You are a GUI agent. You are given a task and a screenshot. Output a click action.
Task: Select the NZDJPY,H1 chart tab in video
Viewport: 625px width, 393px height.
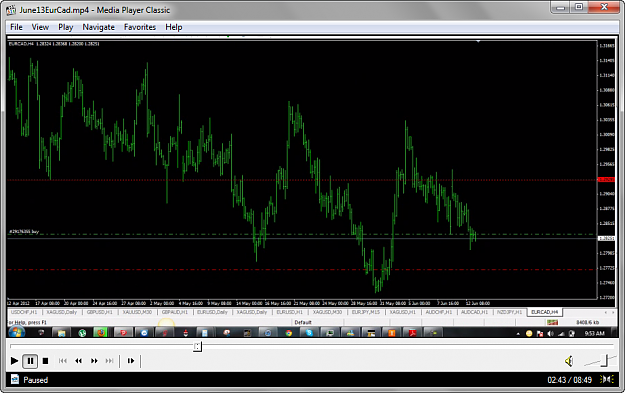[x=509, y=312]
